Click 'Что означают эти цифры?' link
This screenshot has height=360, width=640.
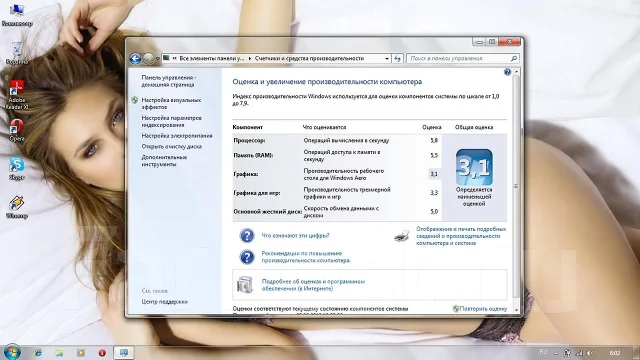coord(295,236)
